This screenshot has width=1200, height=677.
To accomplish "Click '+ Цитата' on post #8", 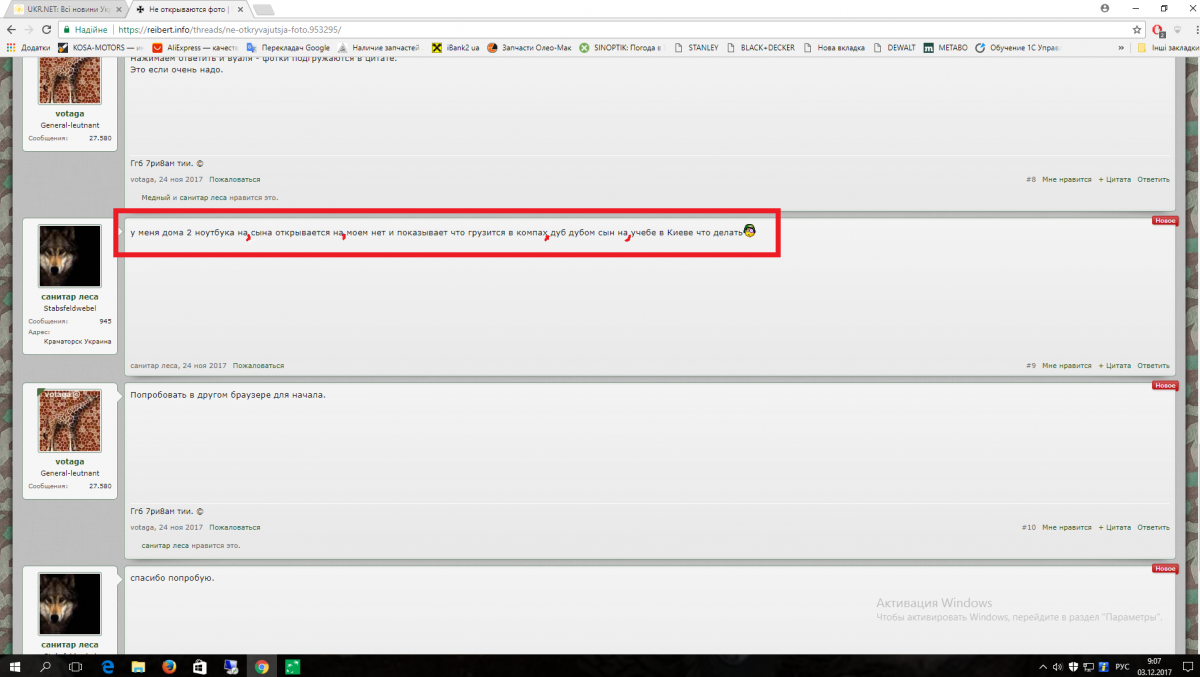I will (x=1114, y=179).
